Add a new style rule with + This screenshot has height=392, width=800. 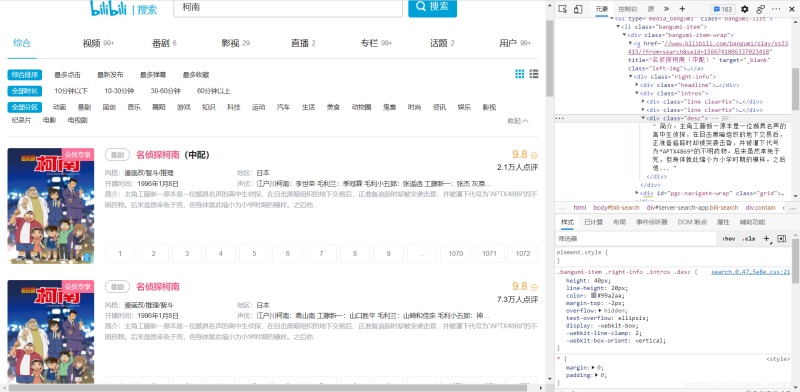(x=766, y=239)
